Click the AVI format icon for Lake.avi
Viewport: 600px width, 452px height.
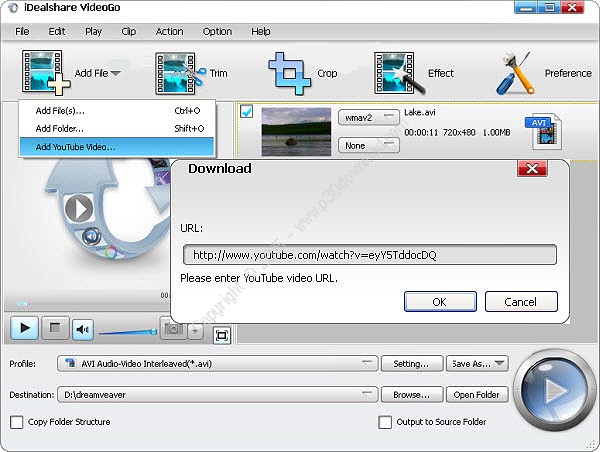click(x=543, y=131)
